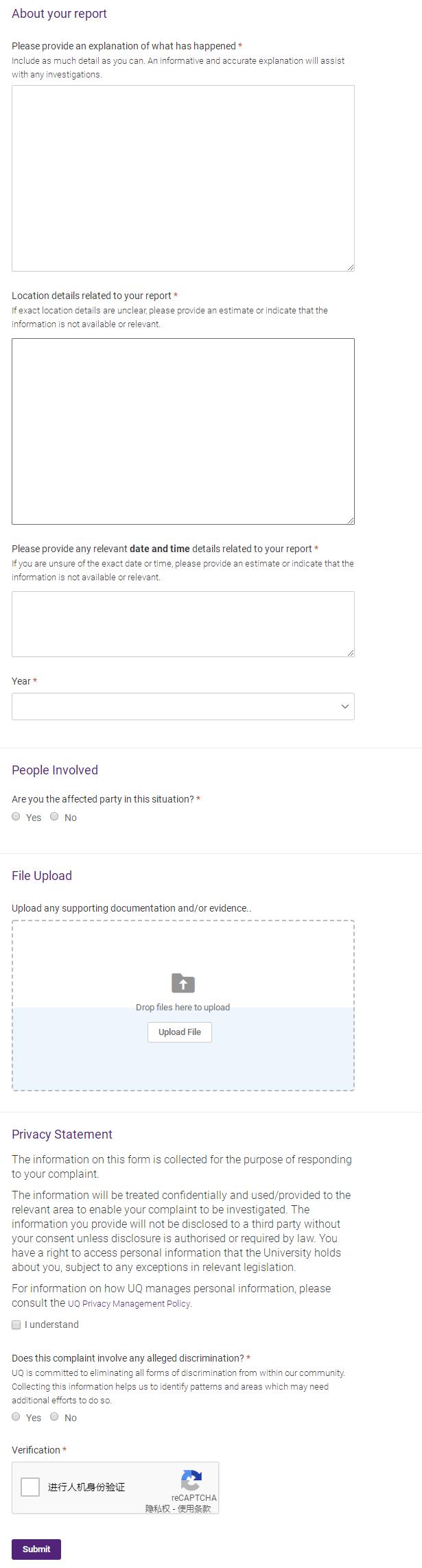
Task: Choose Yes for alleged discrimination
Action: pyautogui.click(x=16, y=1416)
